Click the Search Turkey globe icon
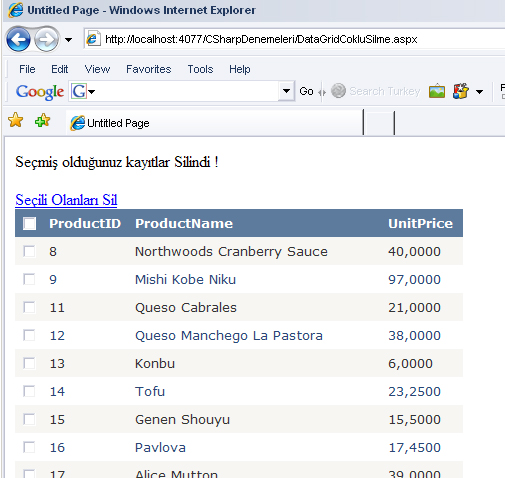The width and height of the screenshot is (505, 478). (x=338, y=91)
